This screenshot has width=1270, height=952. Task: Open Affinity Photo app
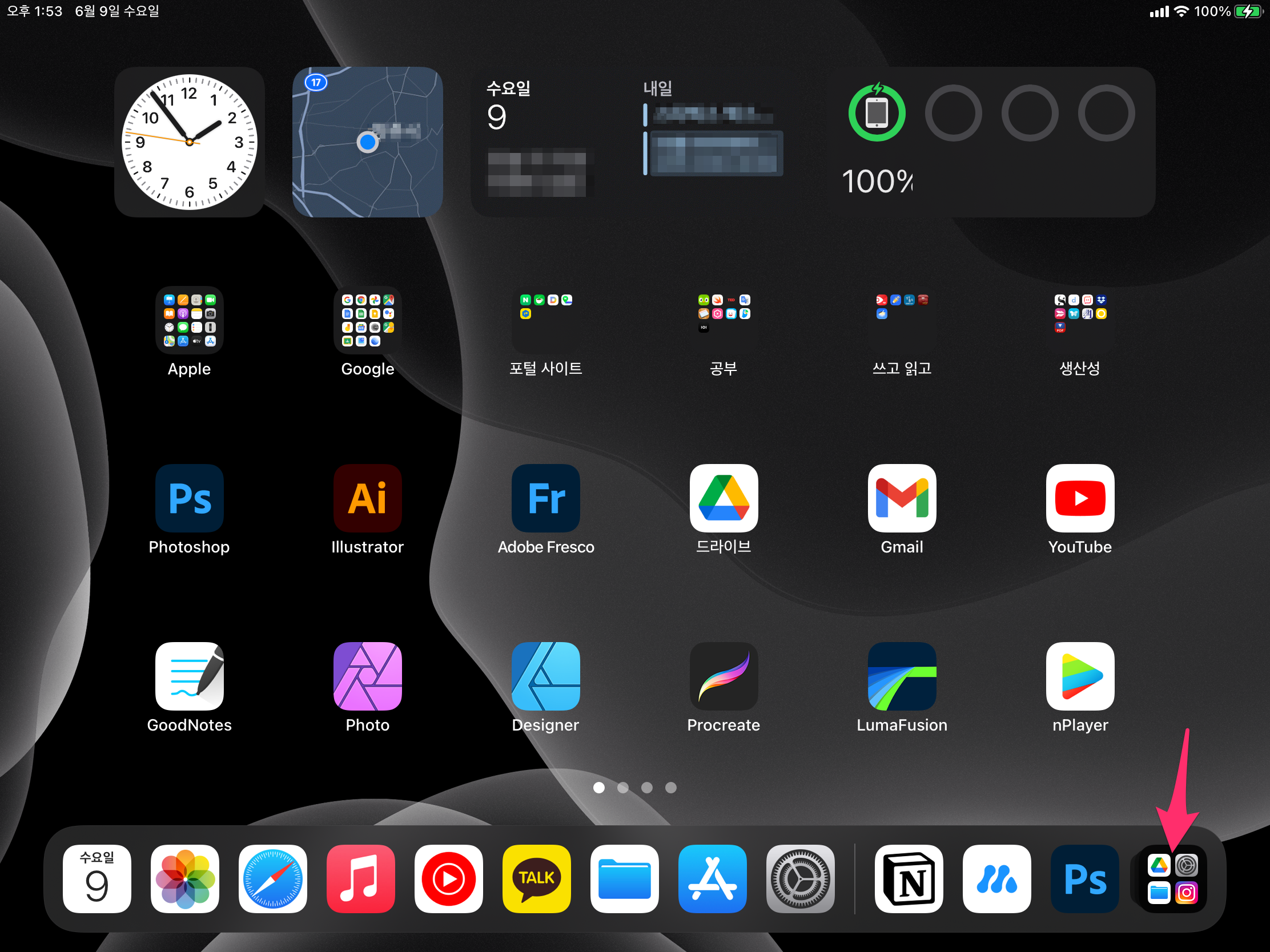[367, 675]
